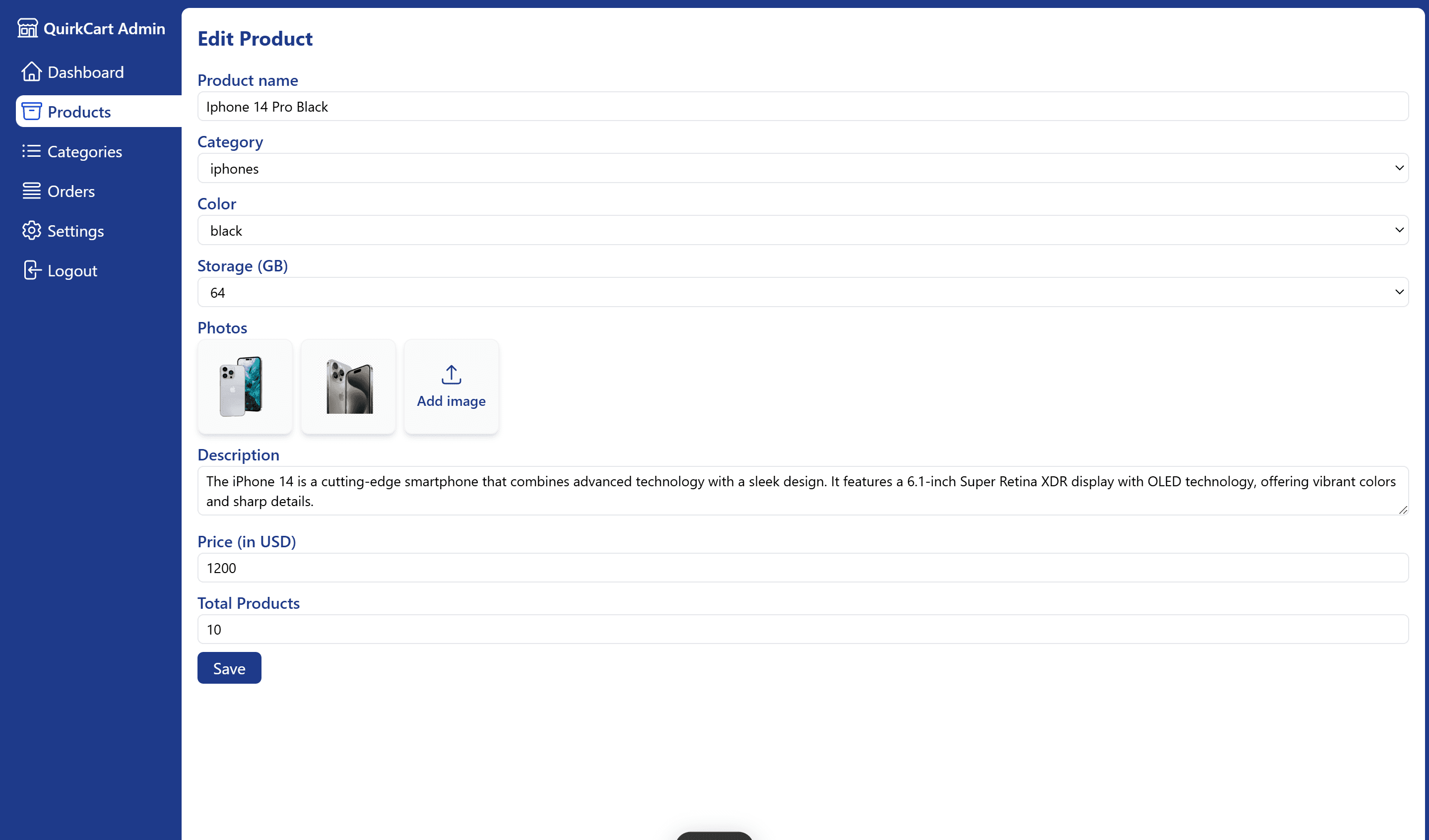Viewport: 1429px width, 840px height.
Task: Click the Product name label
Action: [248, 80]
